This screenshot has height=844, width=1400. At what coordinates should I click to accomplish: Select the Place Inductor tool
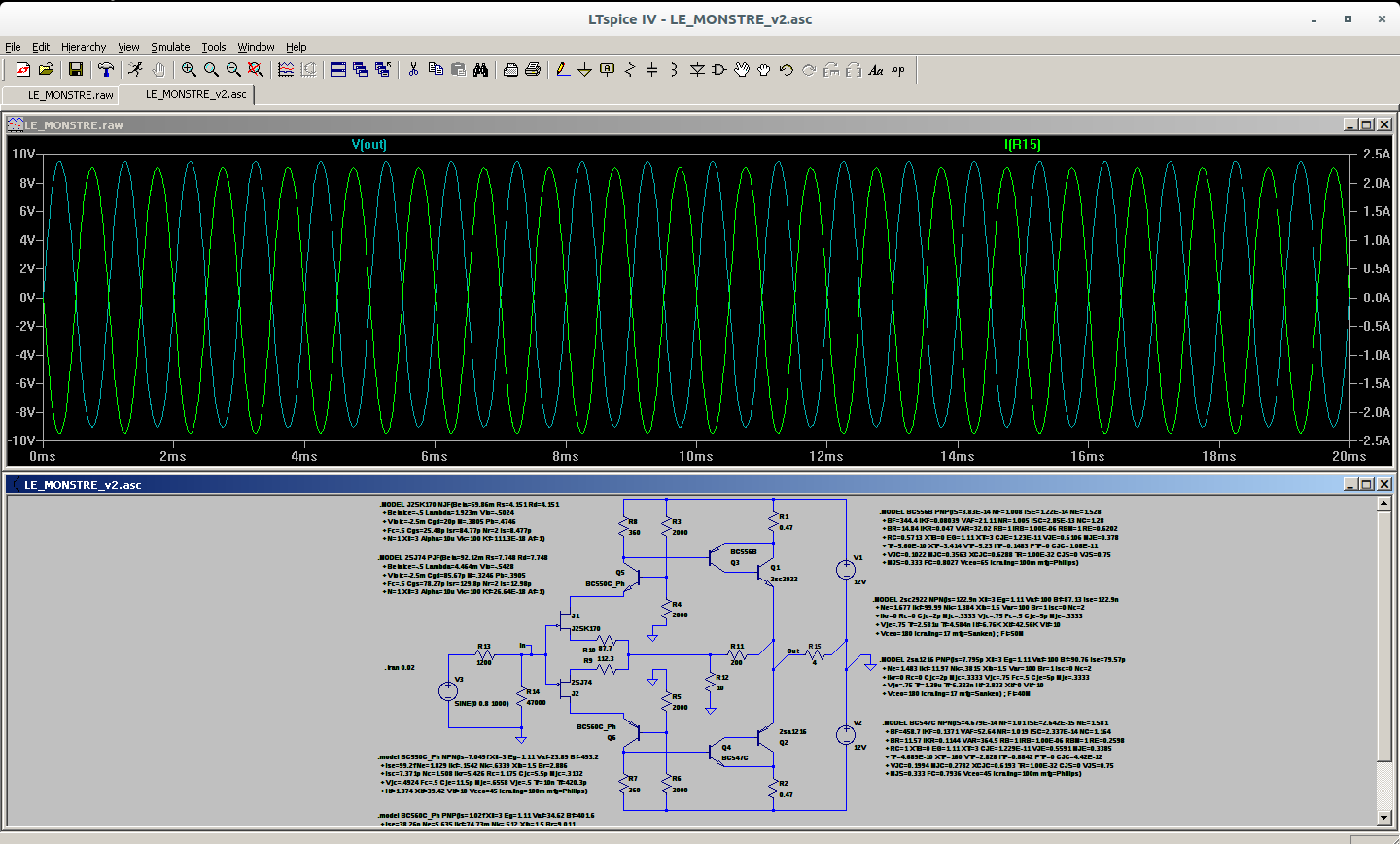tap(674, 69)
